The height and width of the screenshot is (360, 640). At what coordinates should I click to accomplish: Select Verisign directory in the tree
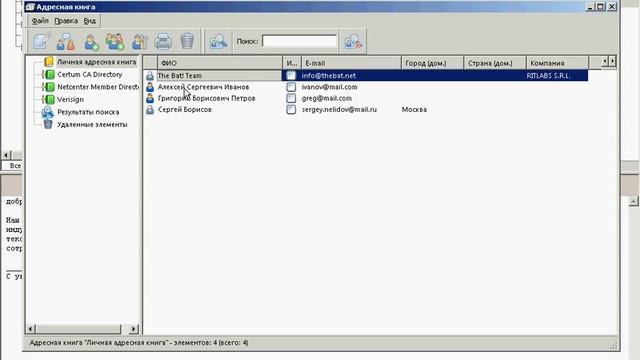pyautogui.click(x=70, y=99)
